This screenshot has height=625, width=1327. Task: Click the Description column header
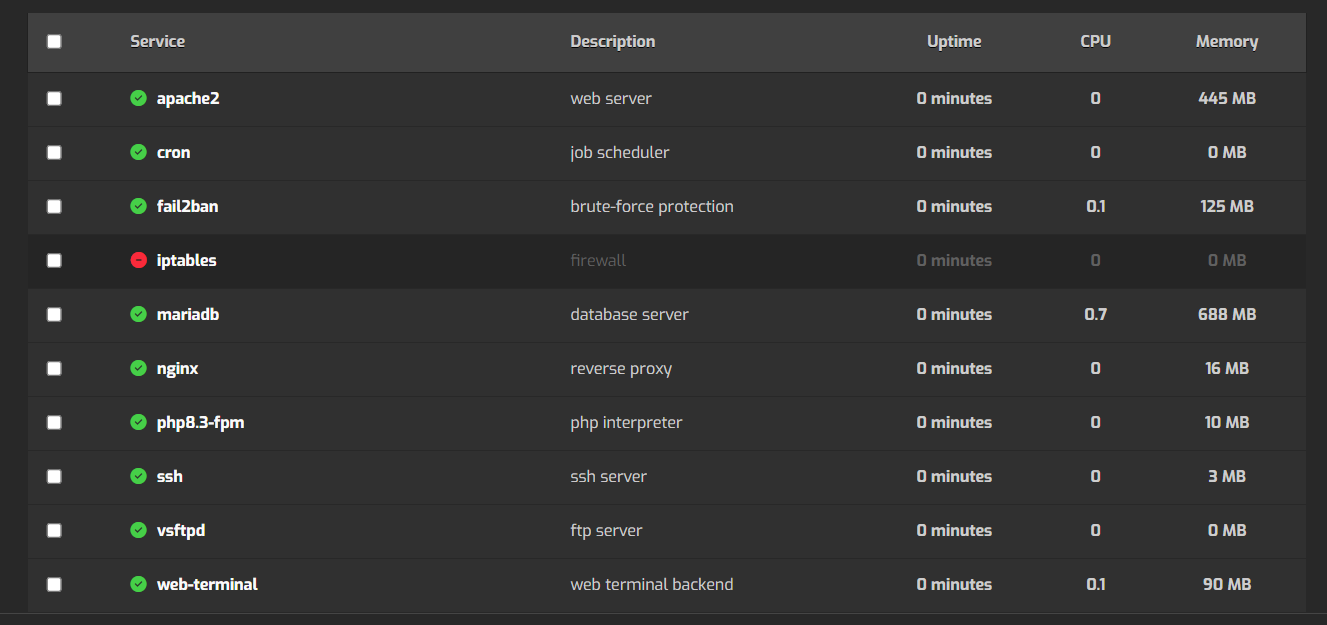[x=613, y=42]
